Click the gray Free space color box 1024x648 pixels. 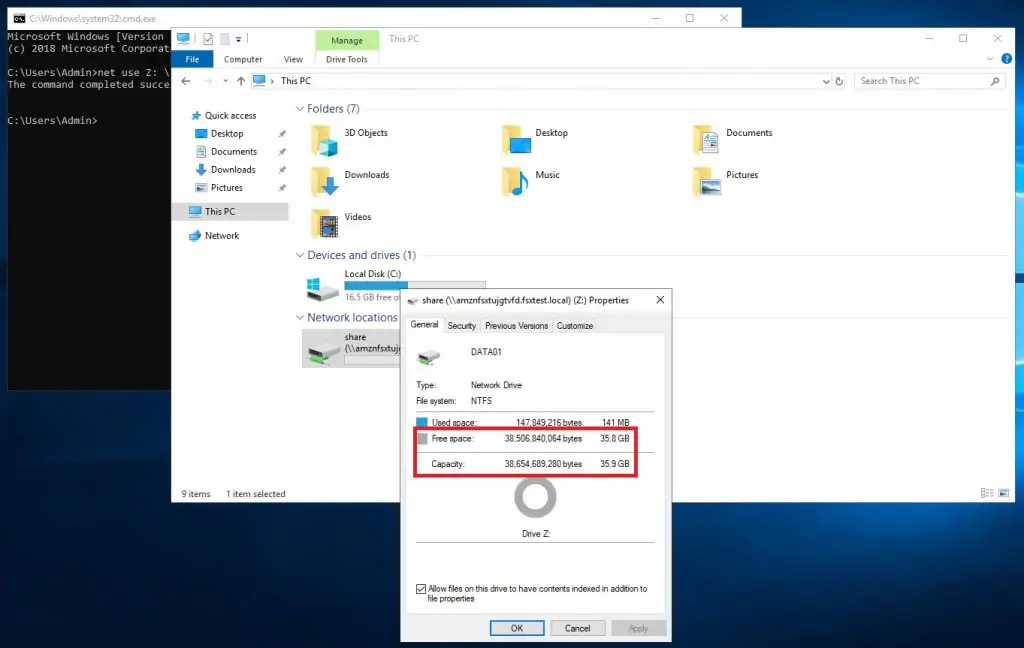(x=422, y=439)
